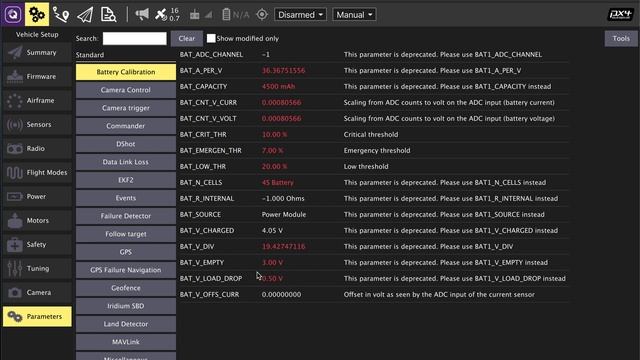
Task: Open the Motors setup page
Action: coord(37,220)
